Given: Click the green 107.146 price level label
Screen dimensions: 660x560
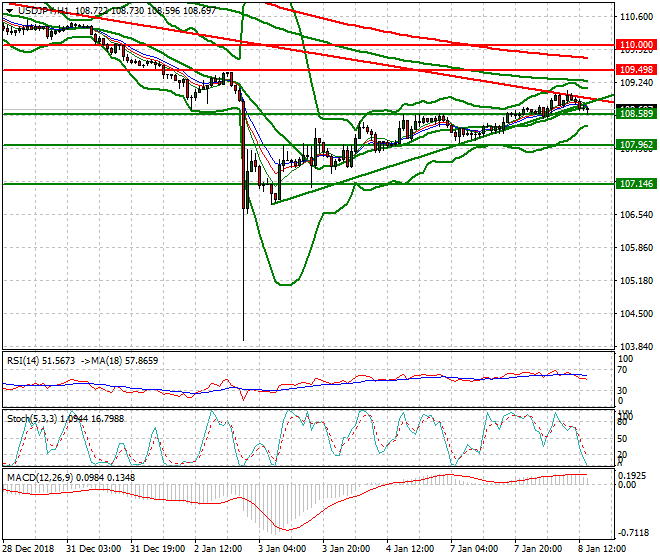Looking at the screenshot, I should 636,184.
